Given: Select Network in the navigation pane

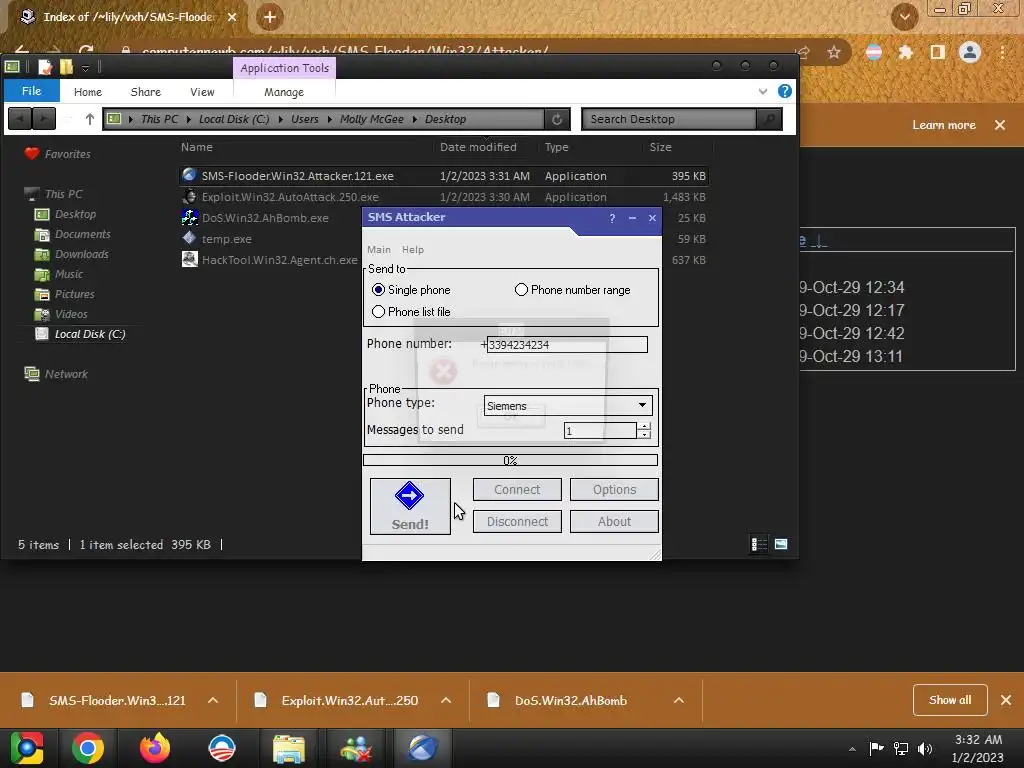Looking at the screenshot, I should pos(66,374).
